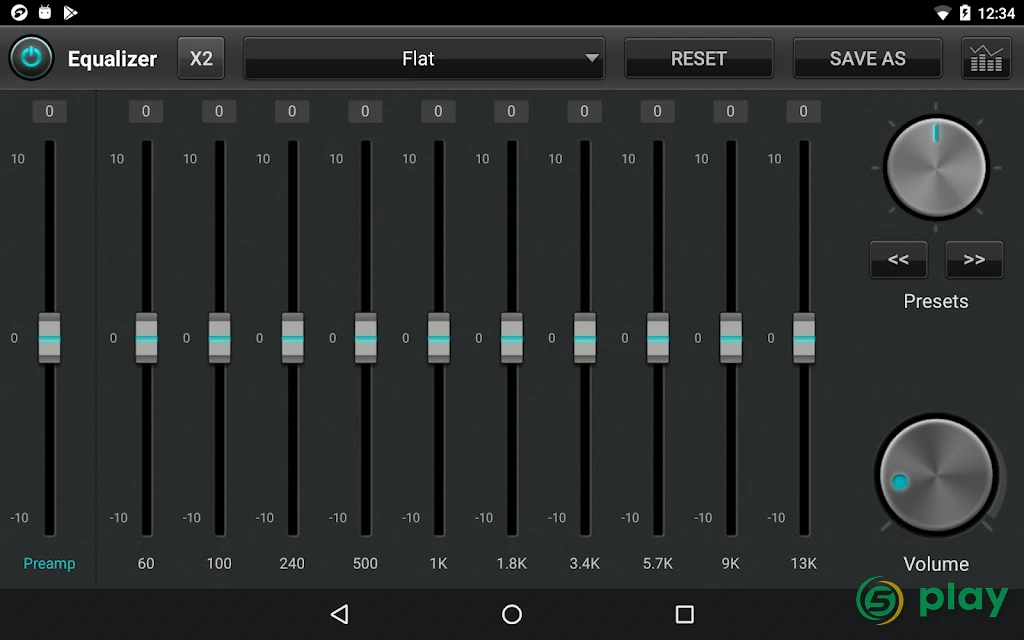
Task: Click the 13K band slider handle
Action: 804,338
